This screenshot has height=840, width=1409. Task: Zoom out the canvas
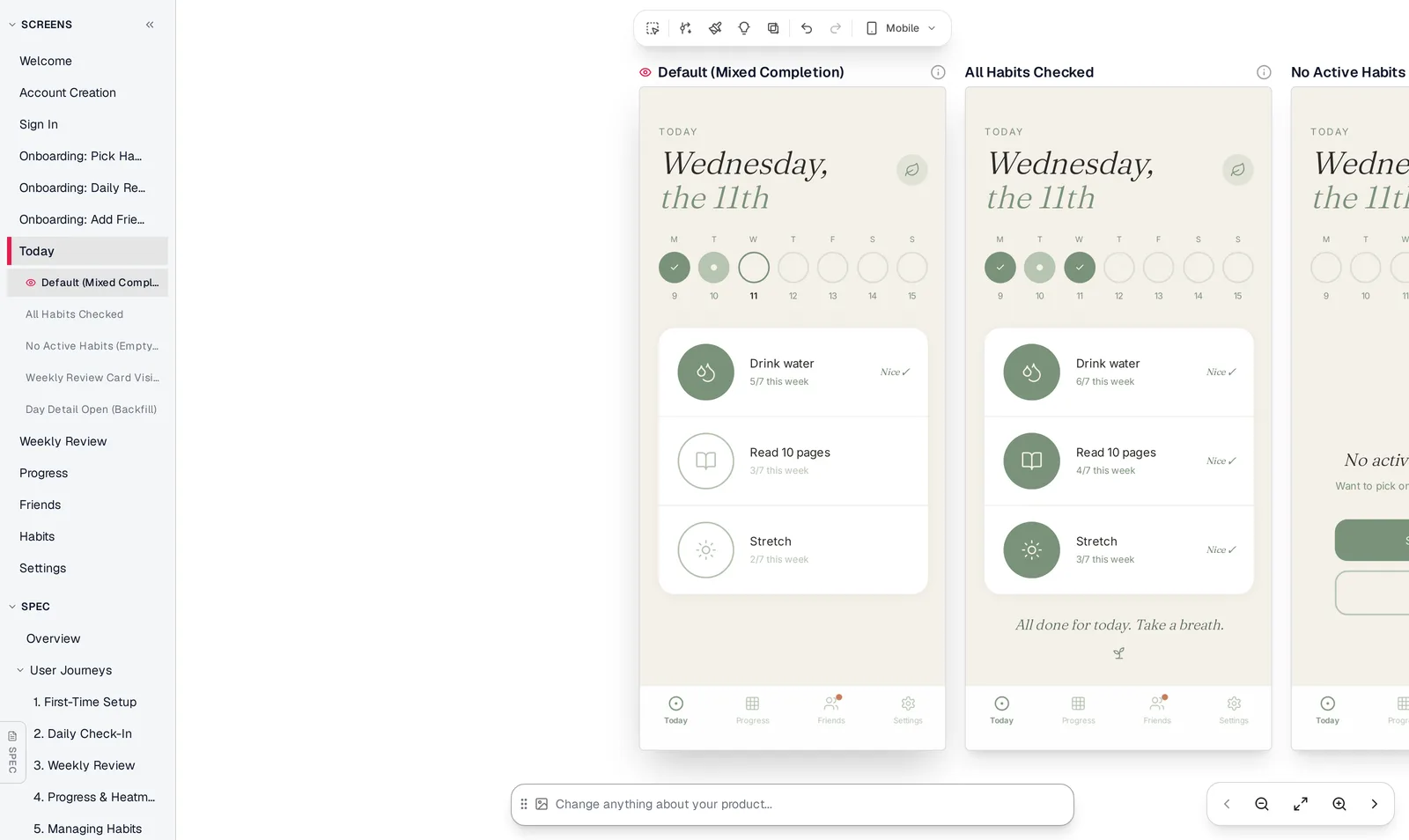point(1262,804)
